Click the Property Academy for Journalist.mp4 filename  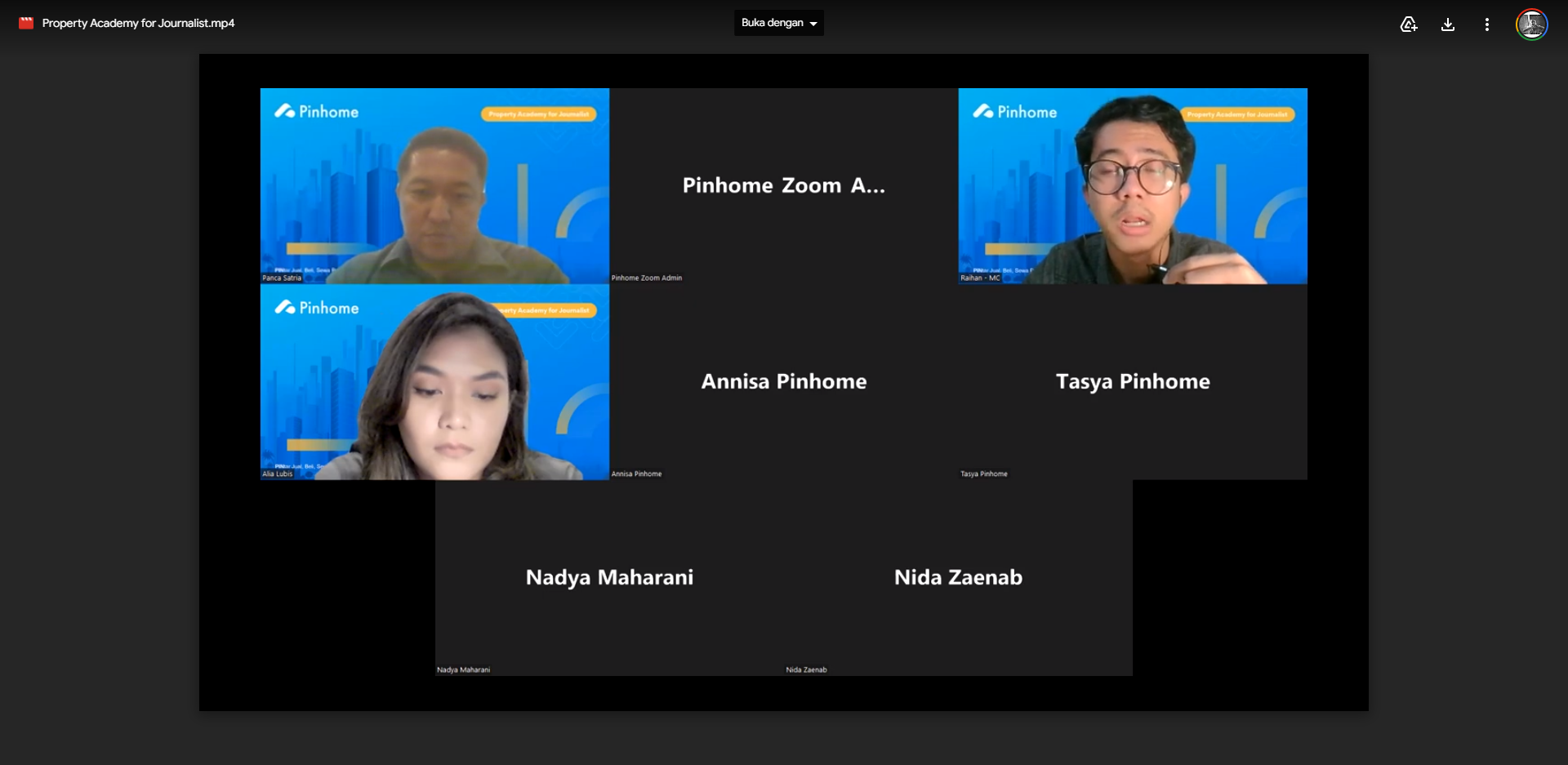coord(138,23)
